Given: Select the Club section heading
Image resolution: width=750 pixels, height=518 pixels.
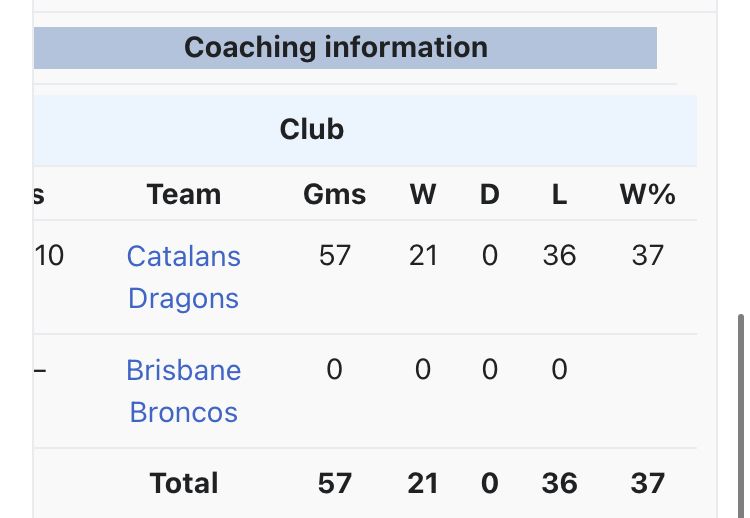Looking at the screenshot, I should click(x=312, y=129).
